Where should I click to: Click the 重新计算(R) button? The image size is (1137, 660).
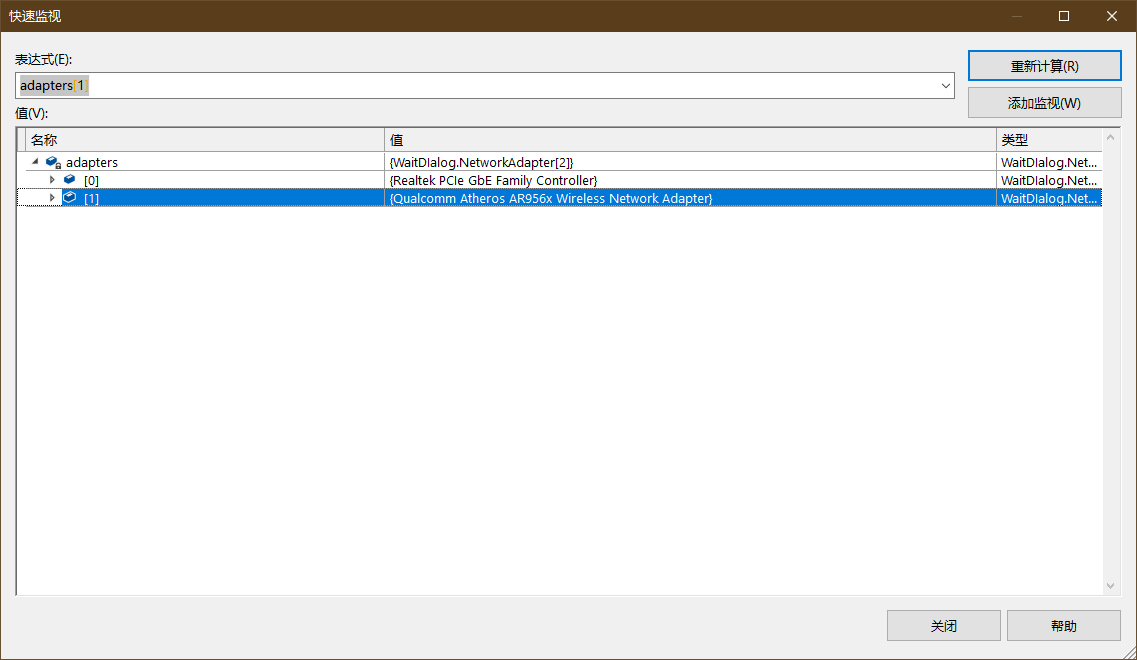(1044, 66)
